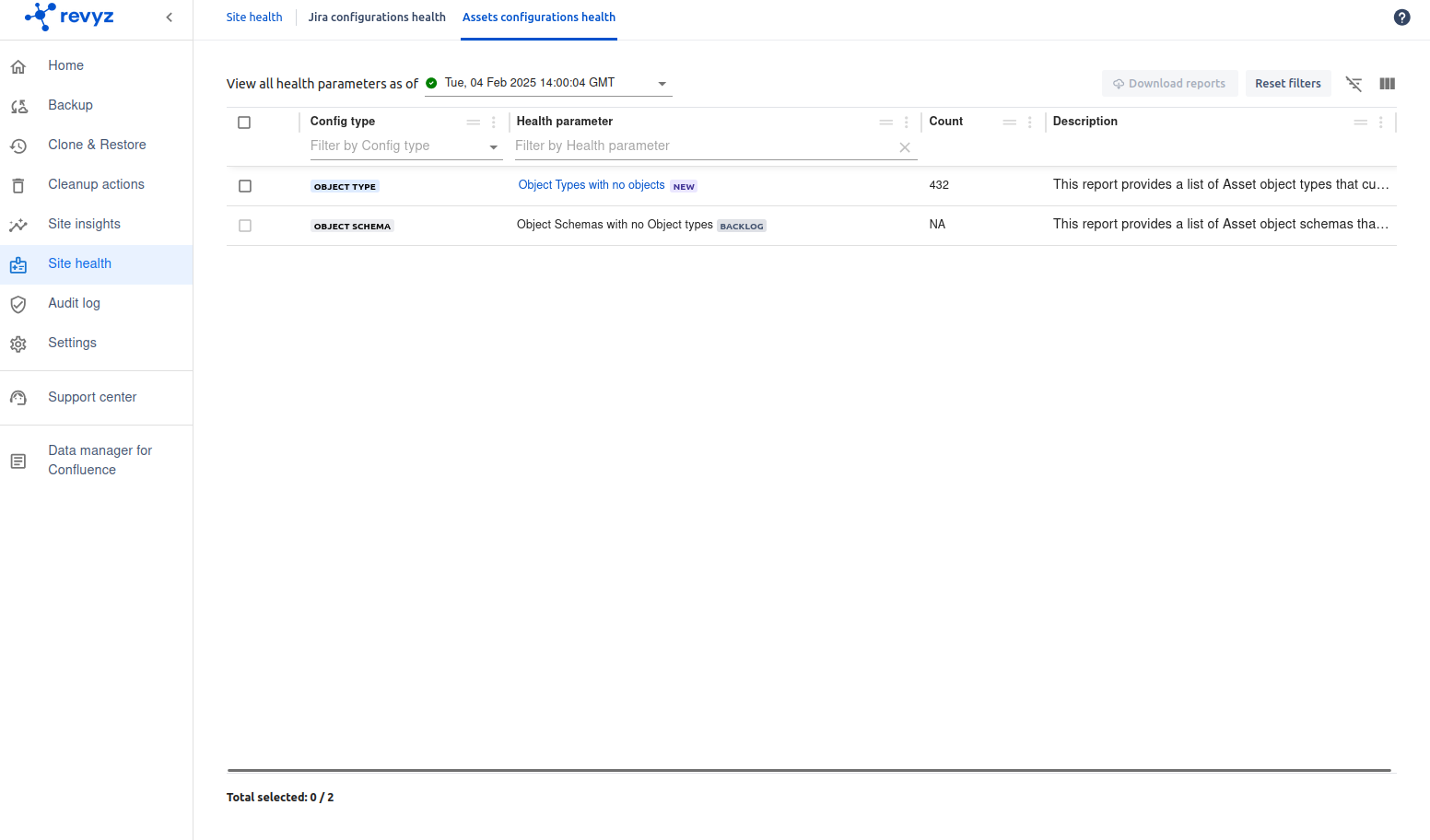
Task: Open Object Types with no objects link
Action: (591, 185)
